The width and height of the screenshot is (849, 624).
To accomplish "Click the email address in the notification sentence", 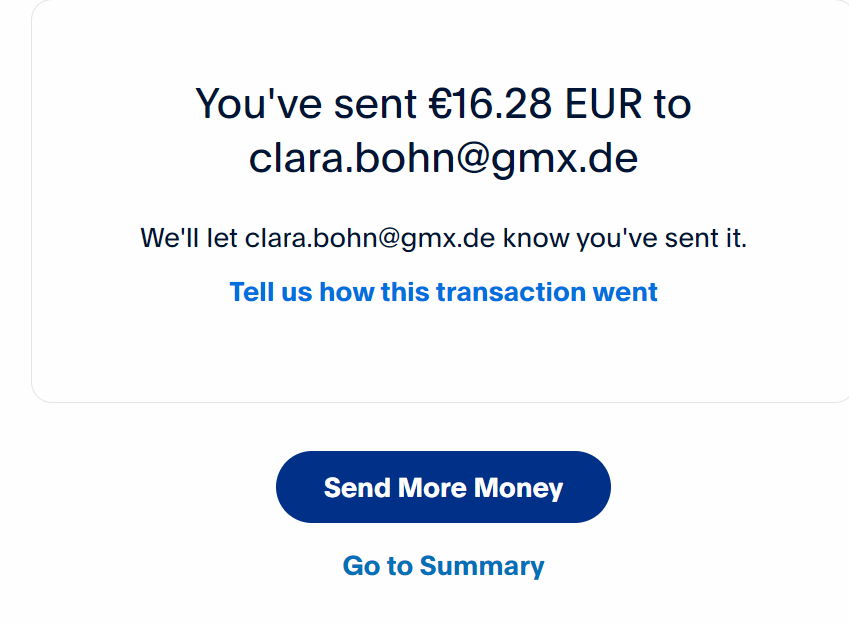I will (370, 239).
